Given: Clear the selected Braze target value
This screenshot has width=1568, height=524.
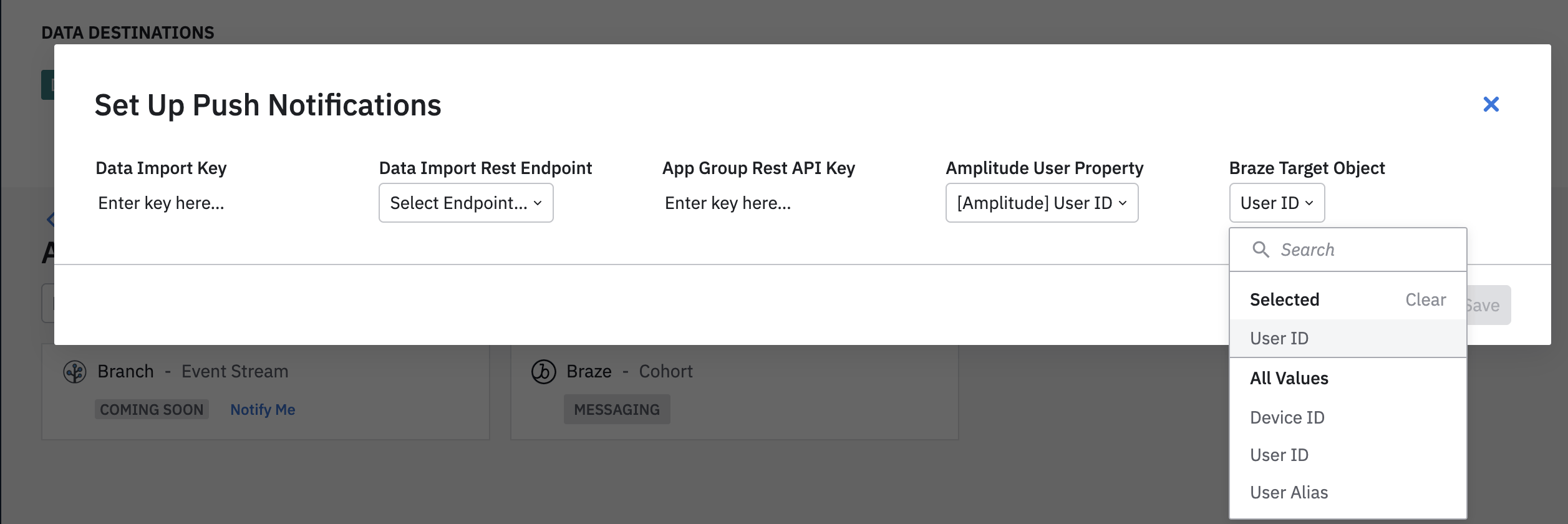Looking at the screenshot, I should point(1425,300).
